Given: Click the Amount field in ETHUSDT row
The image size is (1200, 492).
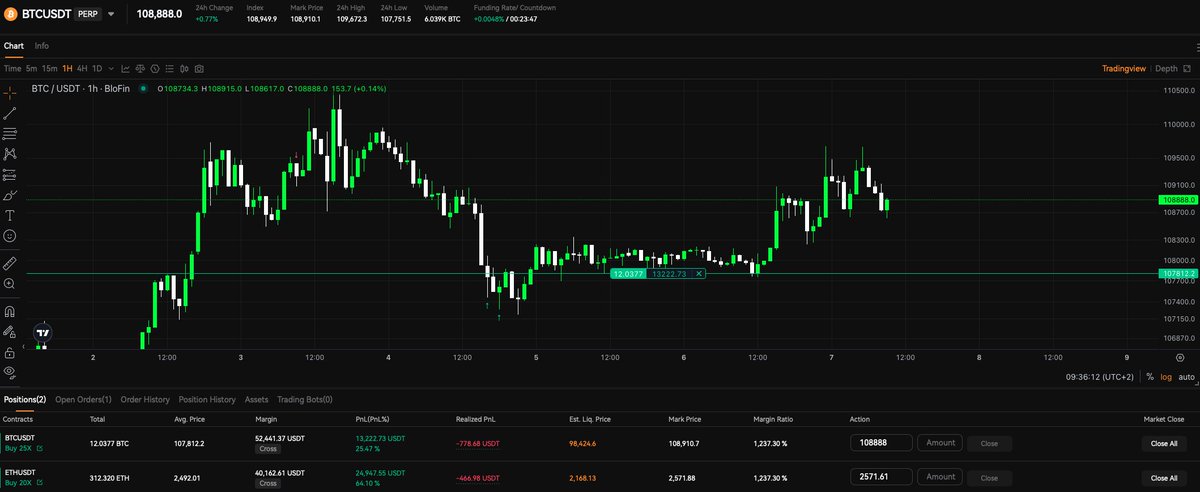Looking at the screenshot, I should (940, 478).
